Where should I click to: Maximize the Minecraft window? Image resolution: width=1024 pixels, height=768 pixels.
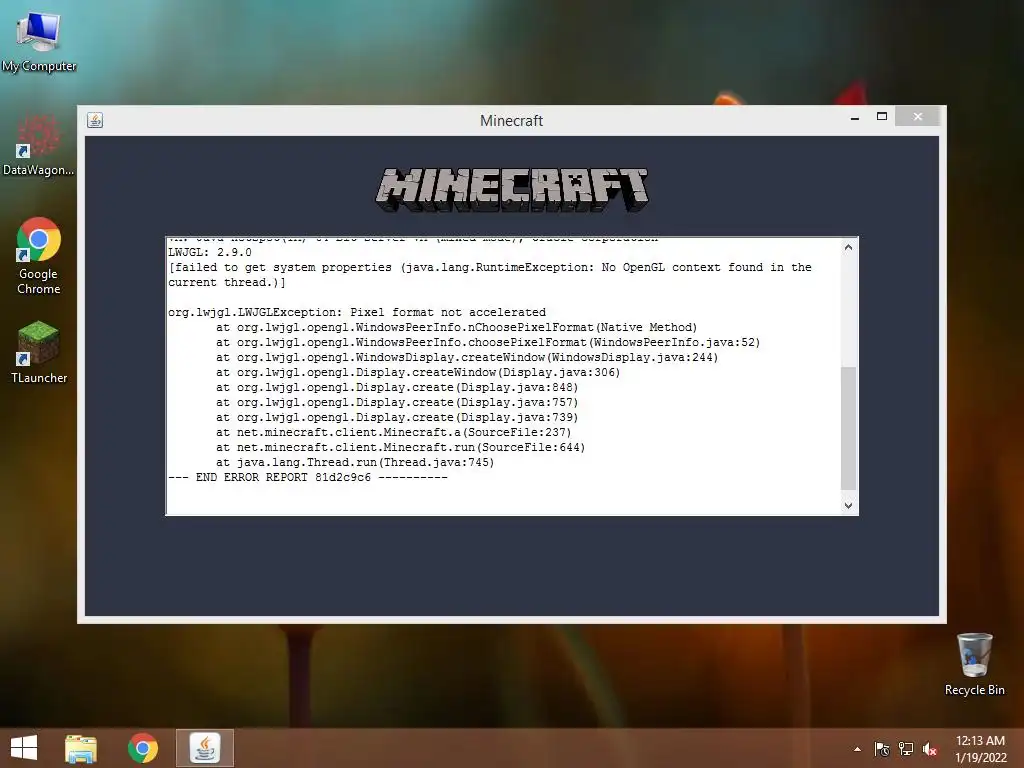882,117
